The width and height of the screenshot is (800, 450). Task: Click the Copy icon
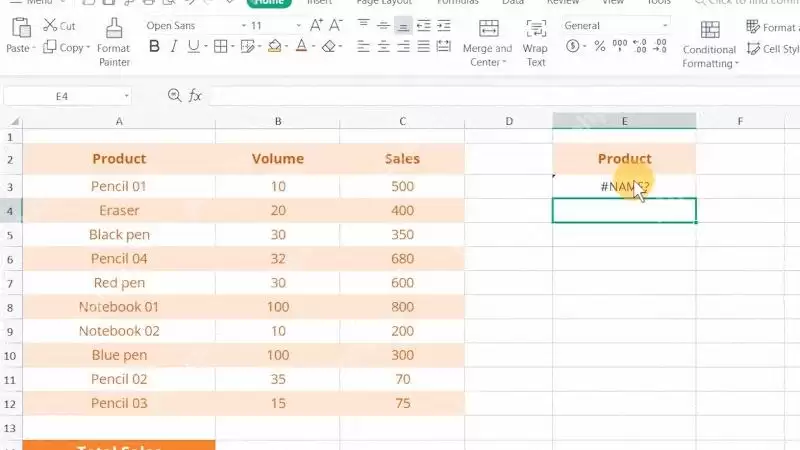coord(49,47)
